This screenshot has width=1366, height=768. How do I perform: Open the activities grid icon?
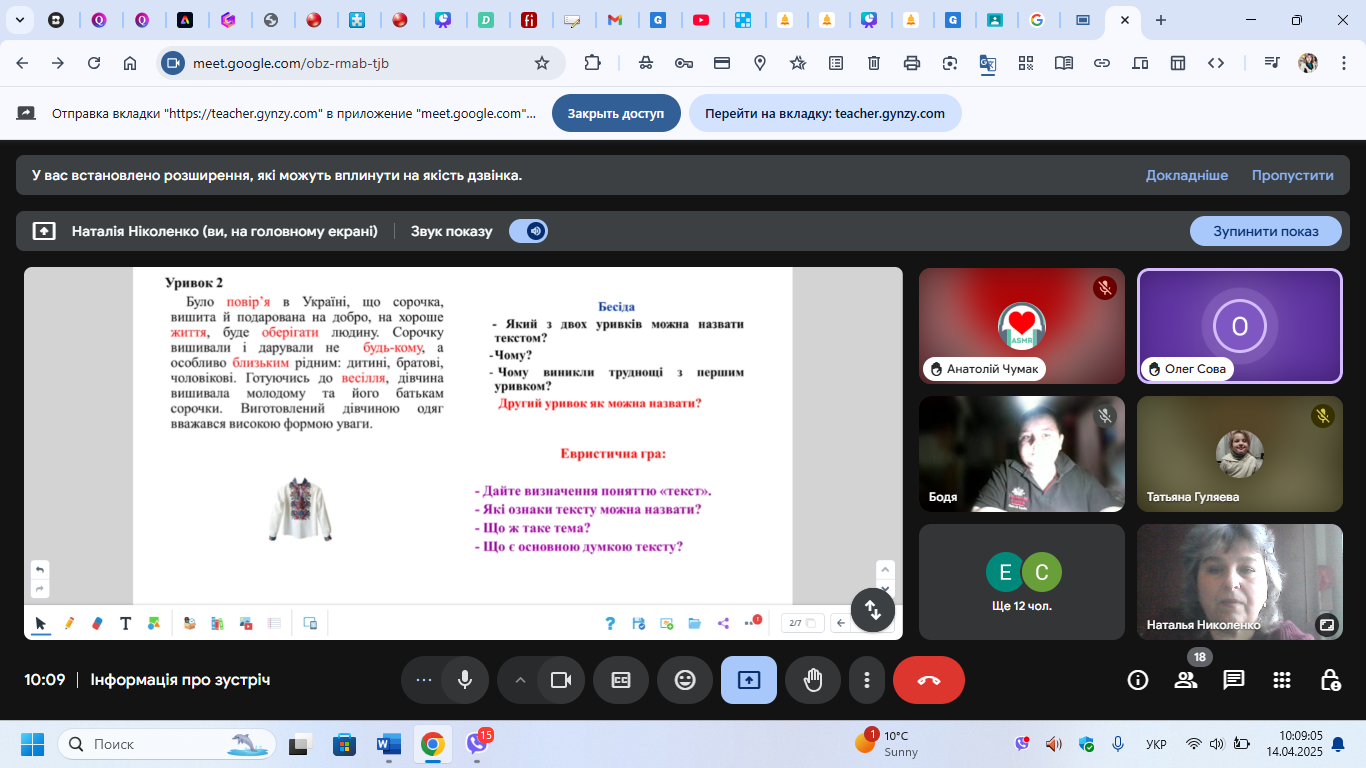(x=1282, y=680)
